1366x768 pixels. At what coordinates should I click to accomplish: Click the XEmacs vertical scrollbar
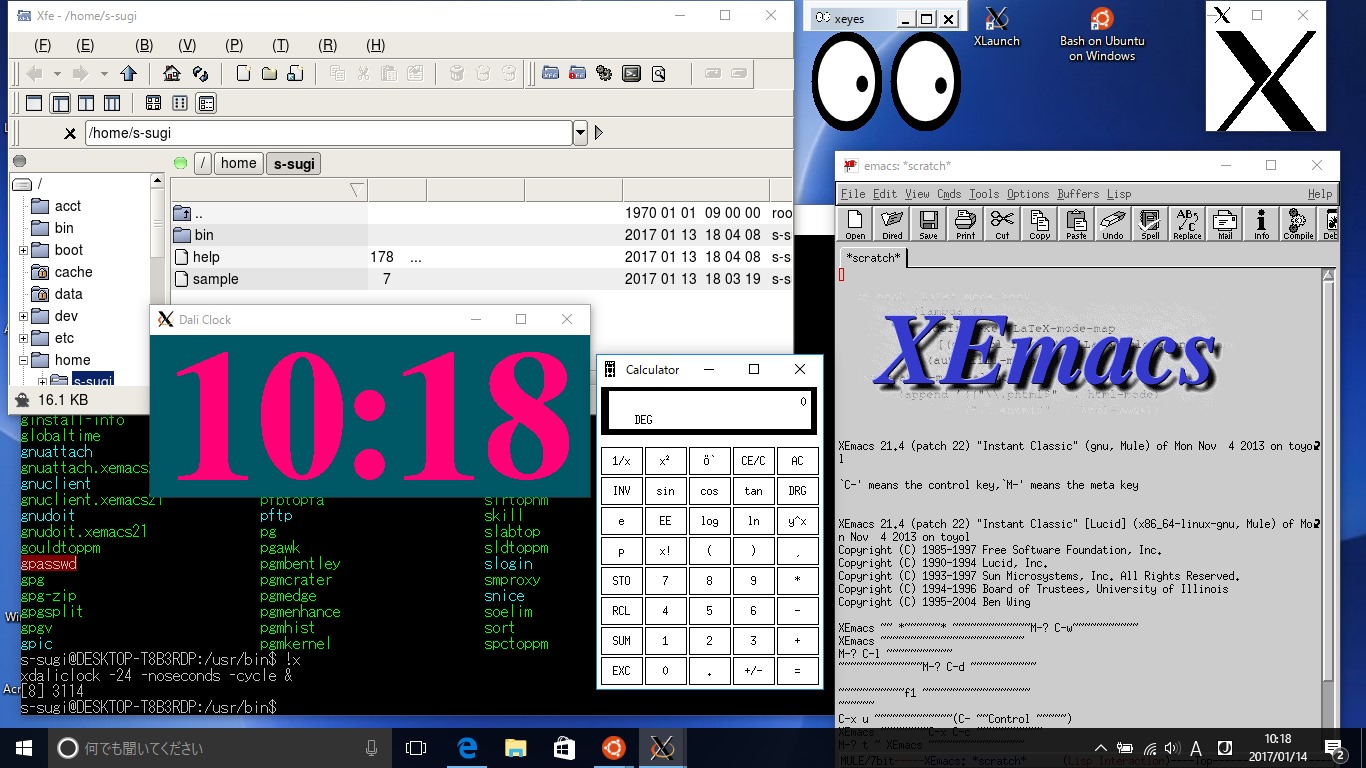[x=1329, y=480]
